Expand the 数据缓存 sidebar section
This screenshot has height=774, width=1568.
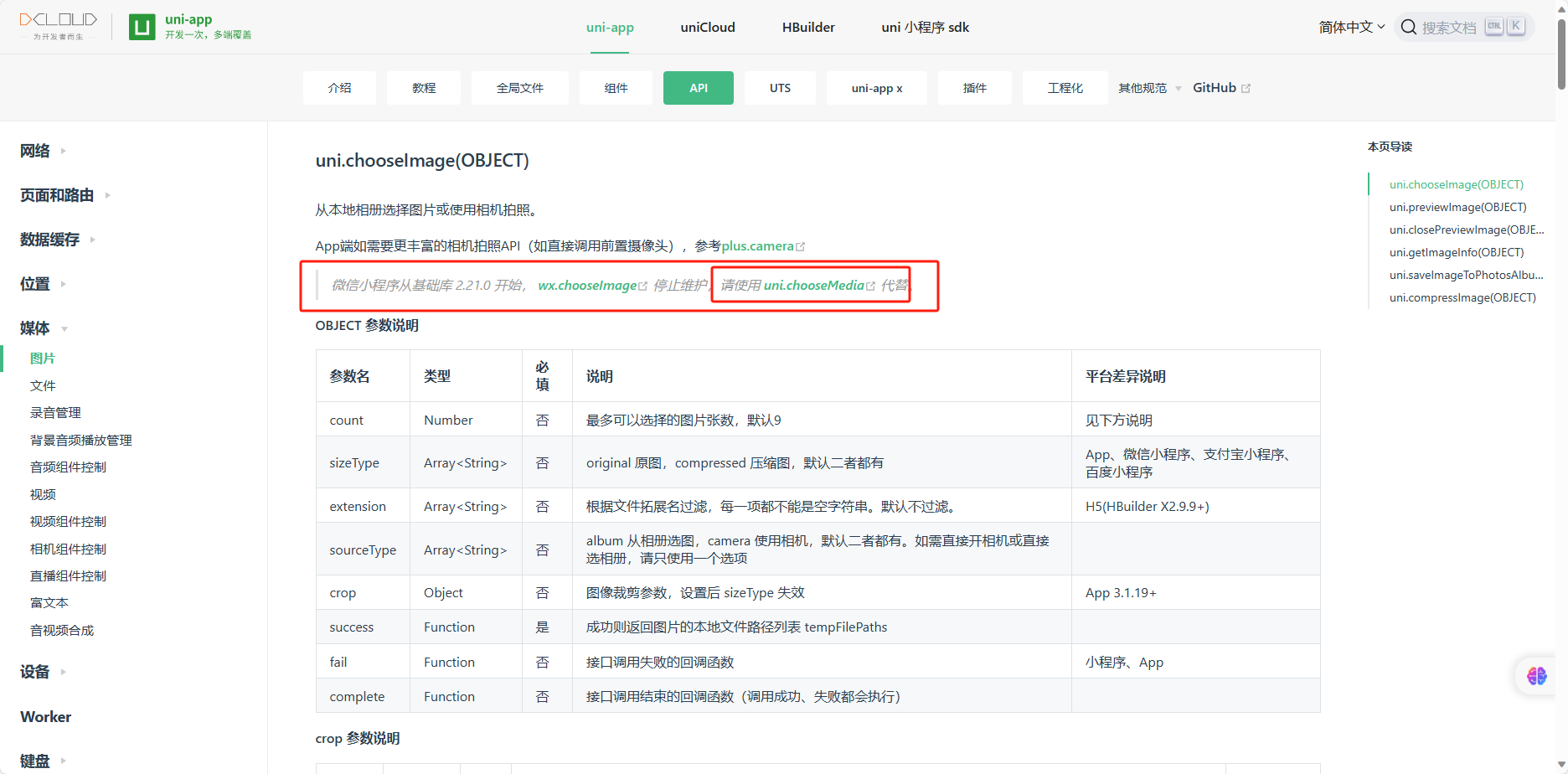(x=58, y=240)
